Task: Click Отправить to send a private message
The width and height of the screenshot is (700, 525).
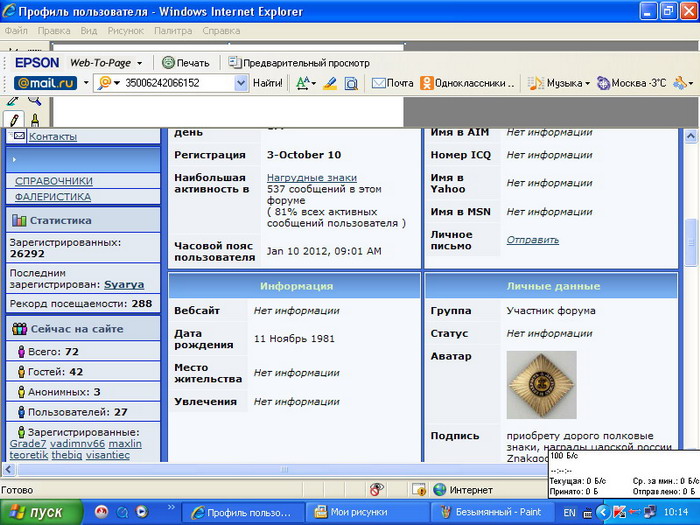Action: click(532, 240)
